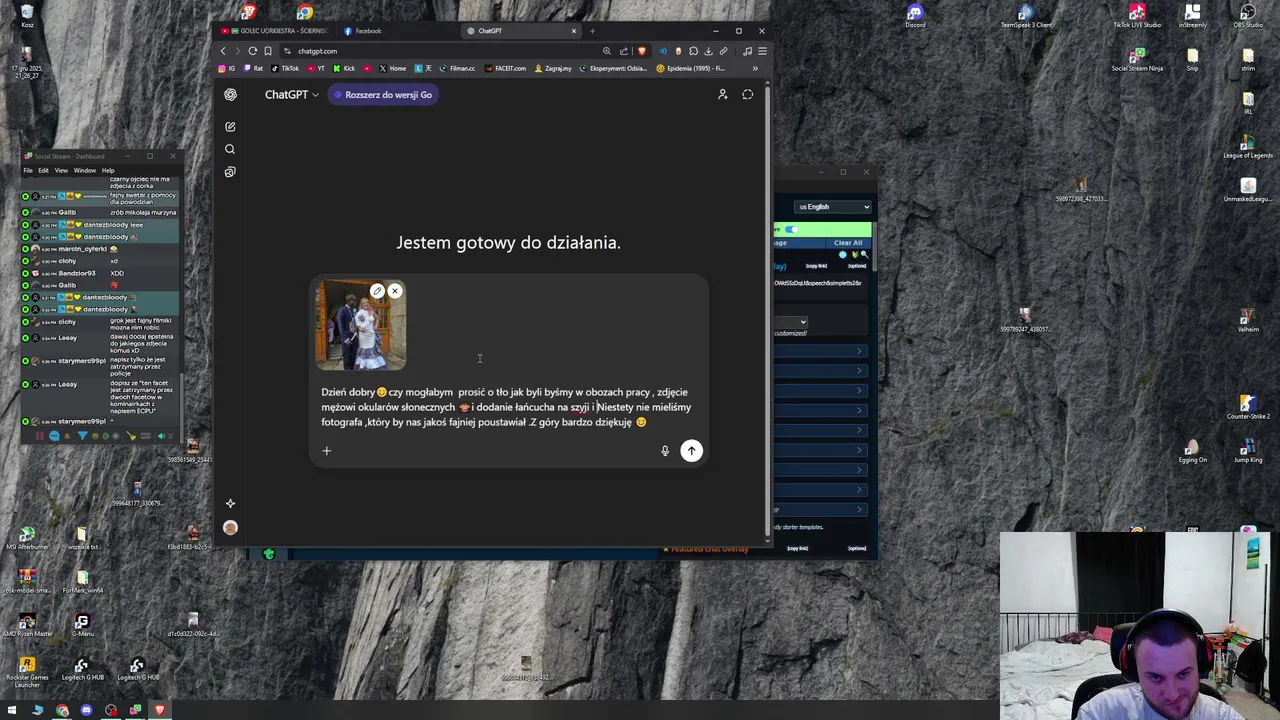Screen dimensions: 1280x720
Task: Open the Filman.cc bookmark
Action: tap(457, 68)
